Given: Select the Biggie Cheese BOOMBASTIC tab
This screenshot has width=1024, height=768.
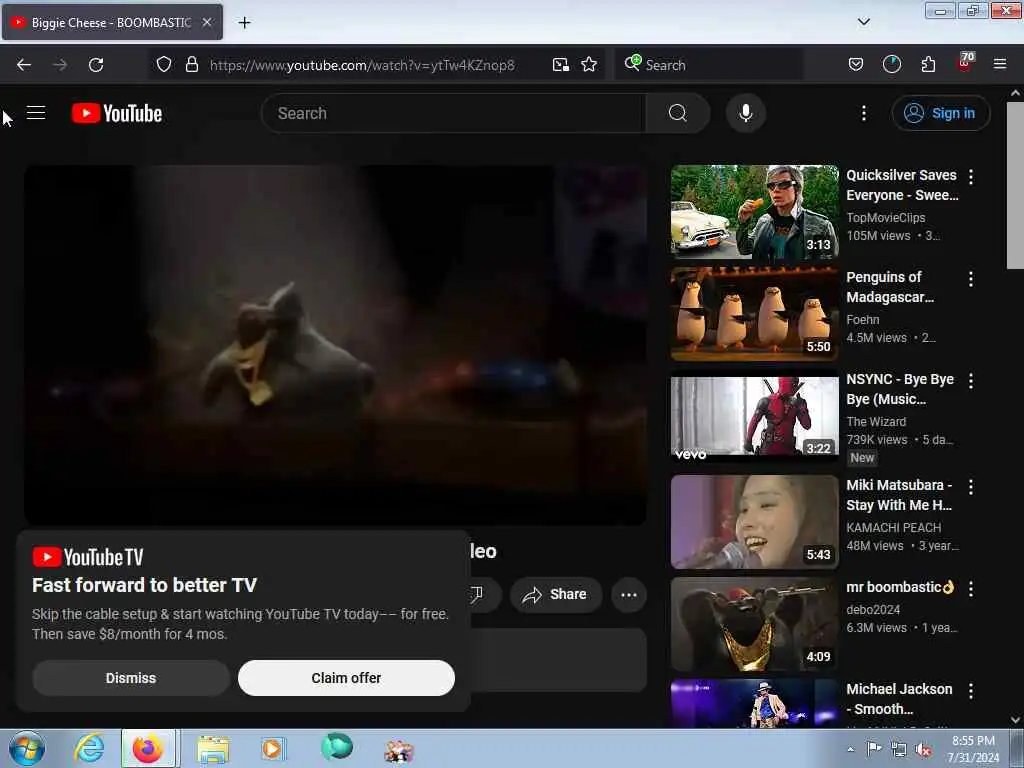Looking at the screenshot, I should pos(112,22).
